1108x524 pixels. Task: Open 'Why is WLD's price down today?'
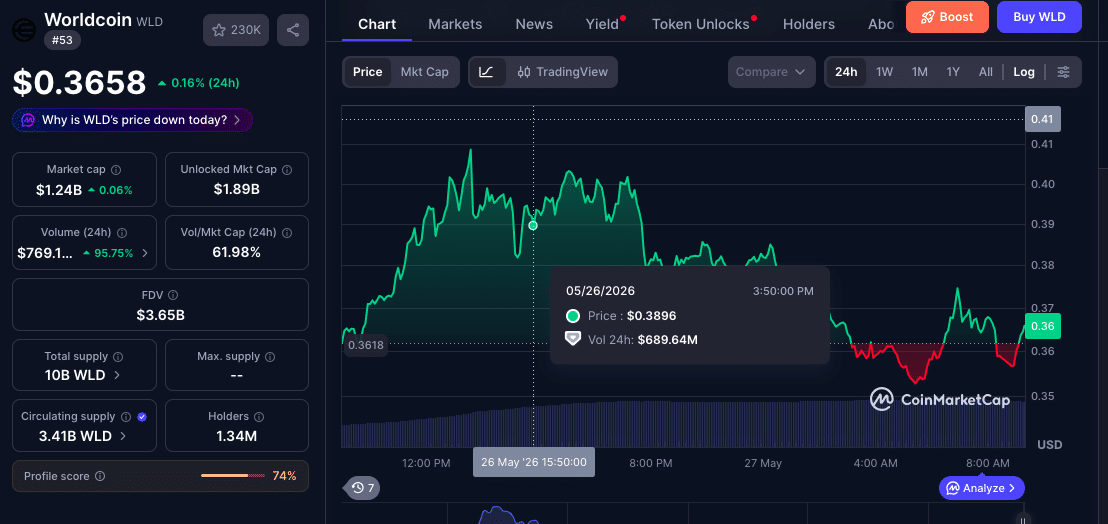tap(133, 120)
